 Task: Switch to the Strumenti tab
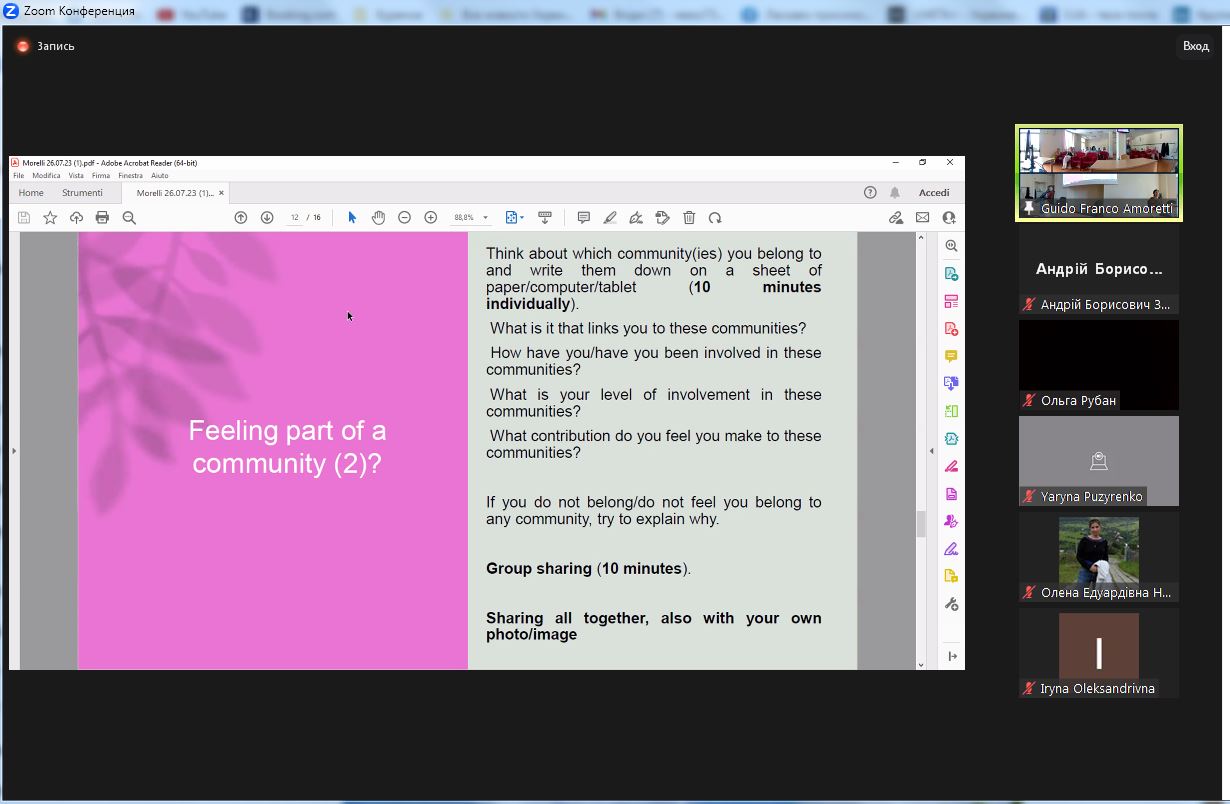[82, 193]
